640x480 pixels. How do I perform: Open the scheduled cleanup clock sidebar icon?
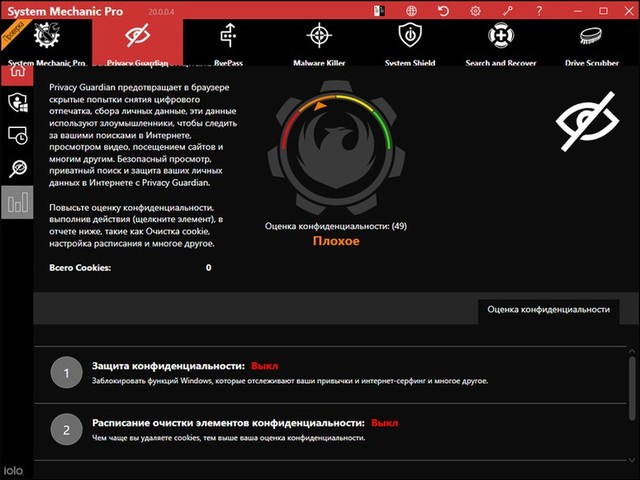click(x=16, y=135)
